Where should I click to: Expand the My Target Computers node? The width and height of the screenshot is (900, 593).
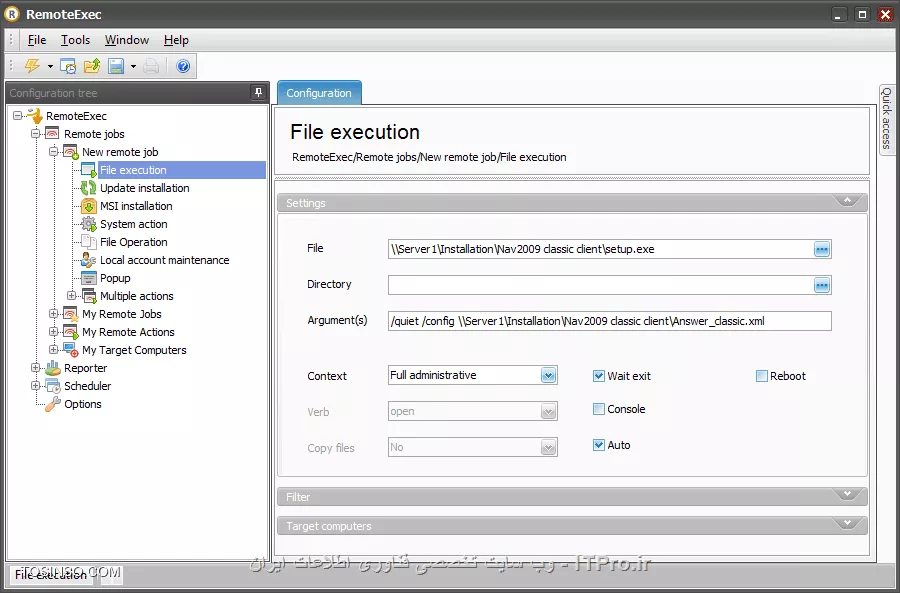point(53,350)
